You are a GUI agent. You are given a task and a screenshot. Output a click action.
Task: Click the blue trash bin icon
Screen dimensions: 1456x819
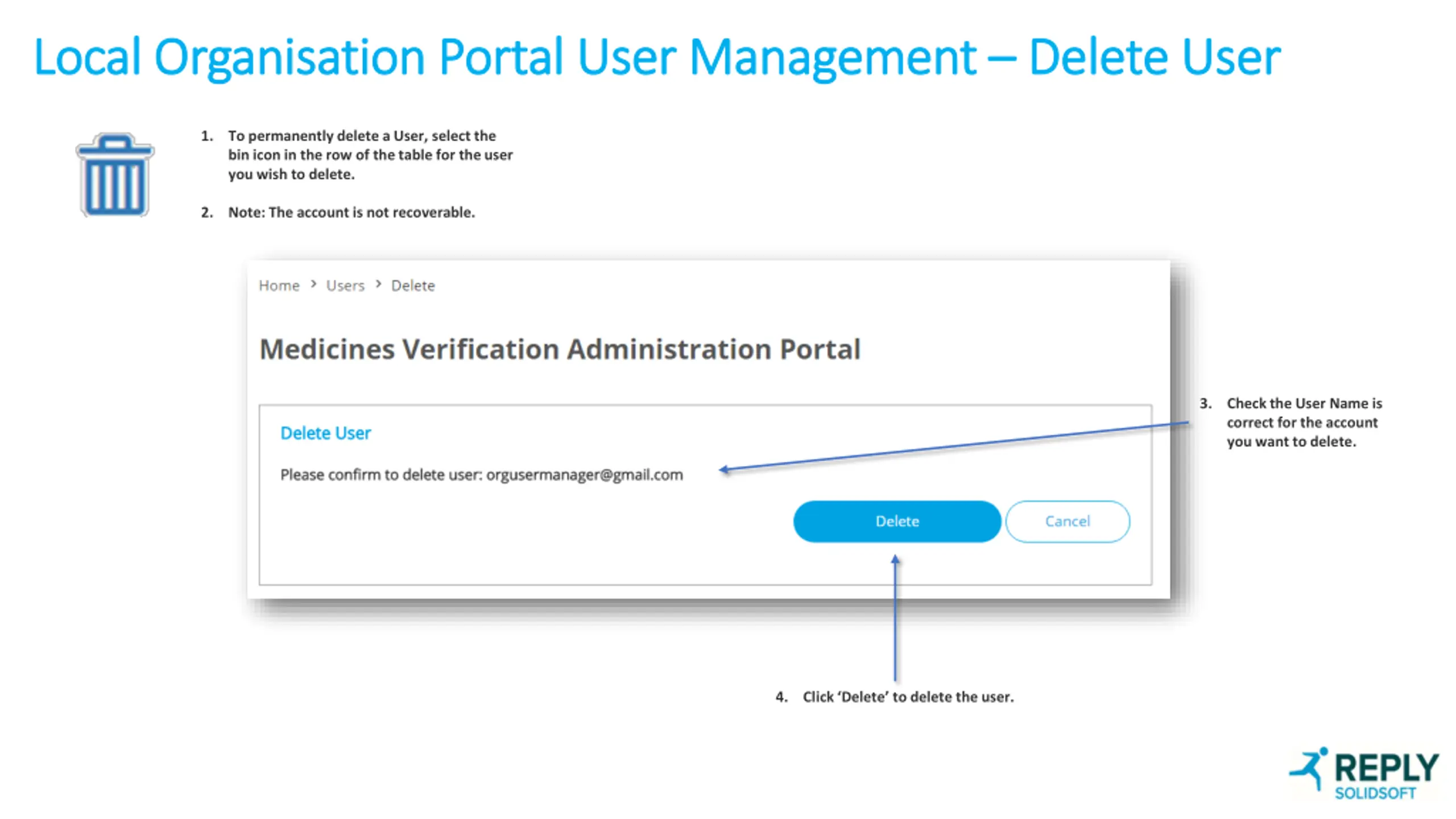[115, 175]
